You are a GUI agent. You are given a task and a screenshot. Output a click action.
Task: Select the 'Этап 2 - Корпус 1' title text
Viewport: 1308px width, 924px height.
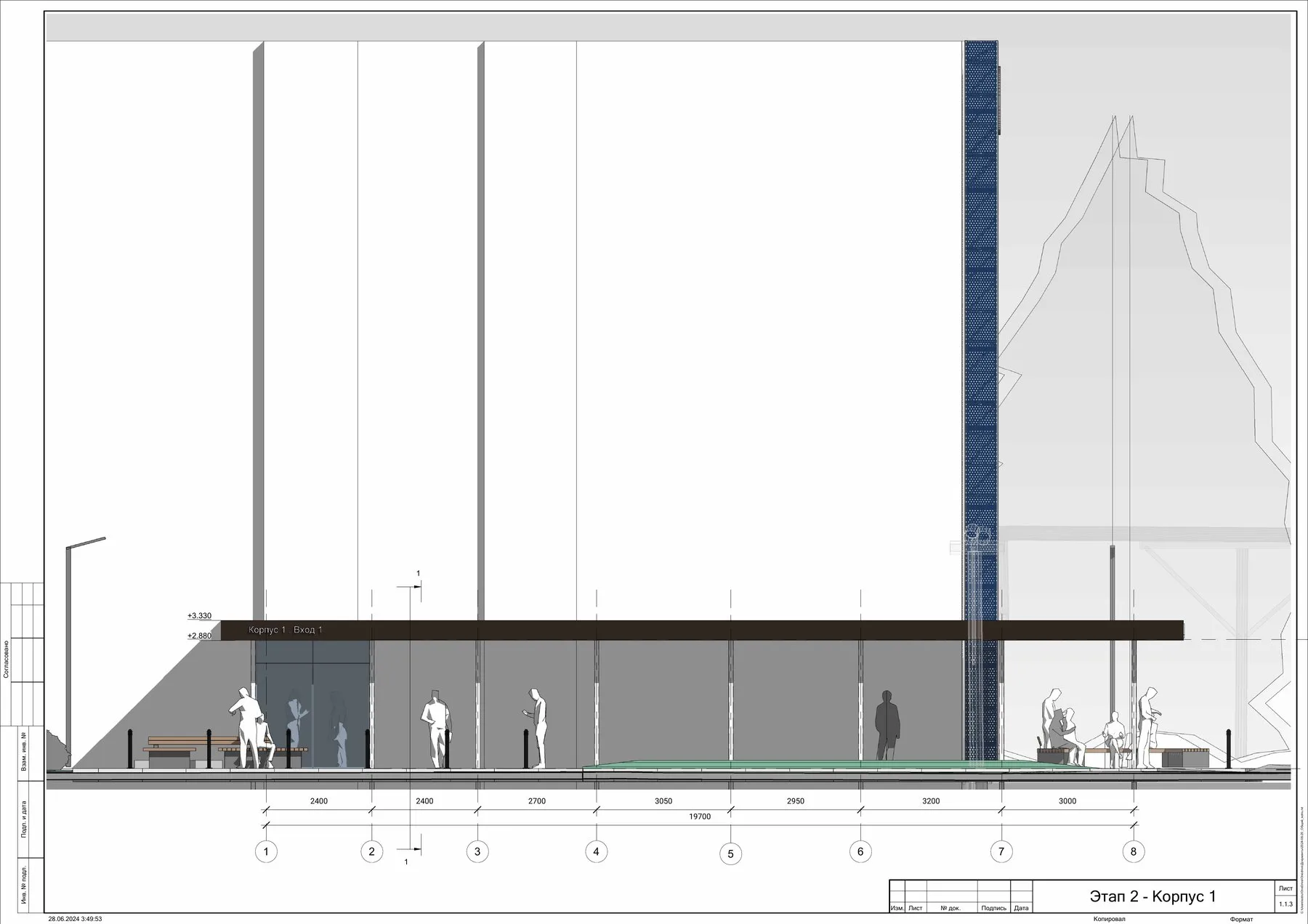[1152, 897]
